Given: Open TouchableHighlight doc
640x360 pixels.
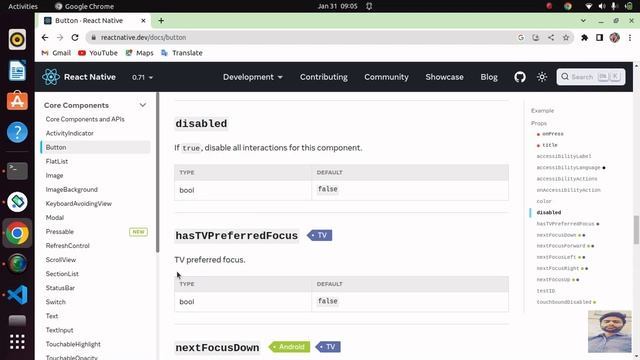Looking at the screenshot, I should pyautogui.click(x=73, y=344).
